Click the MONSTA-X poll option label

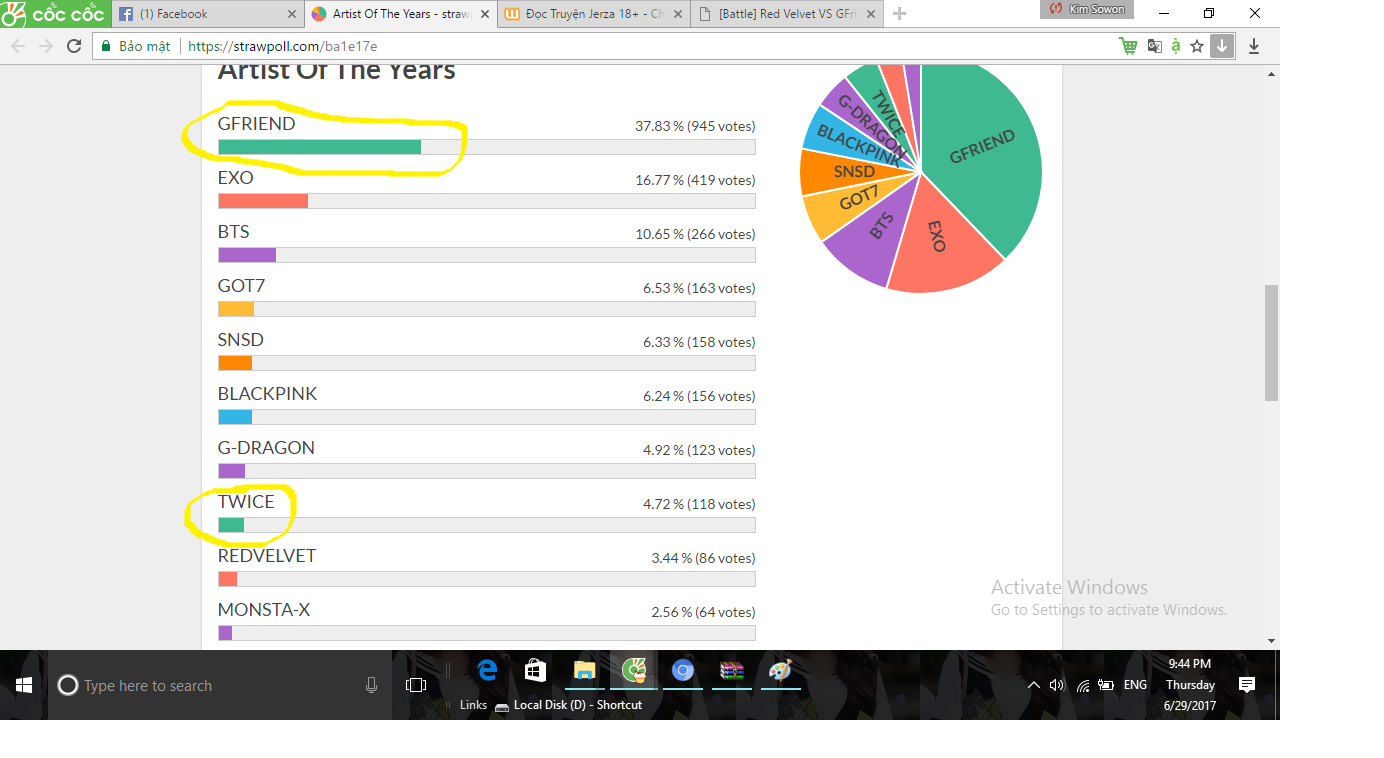[x=264, y=610]
